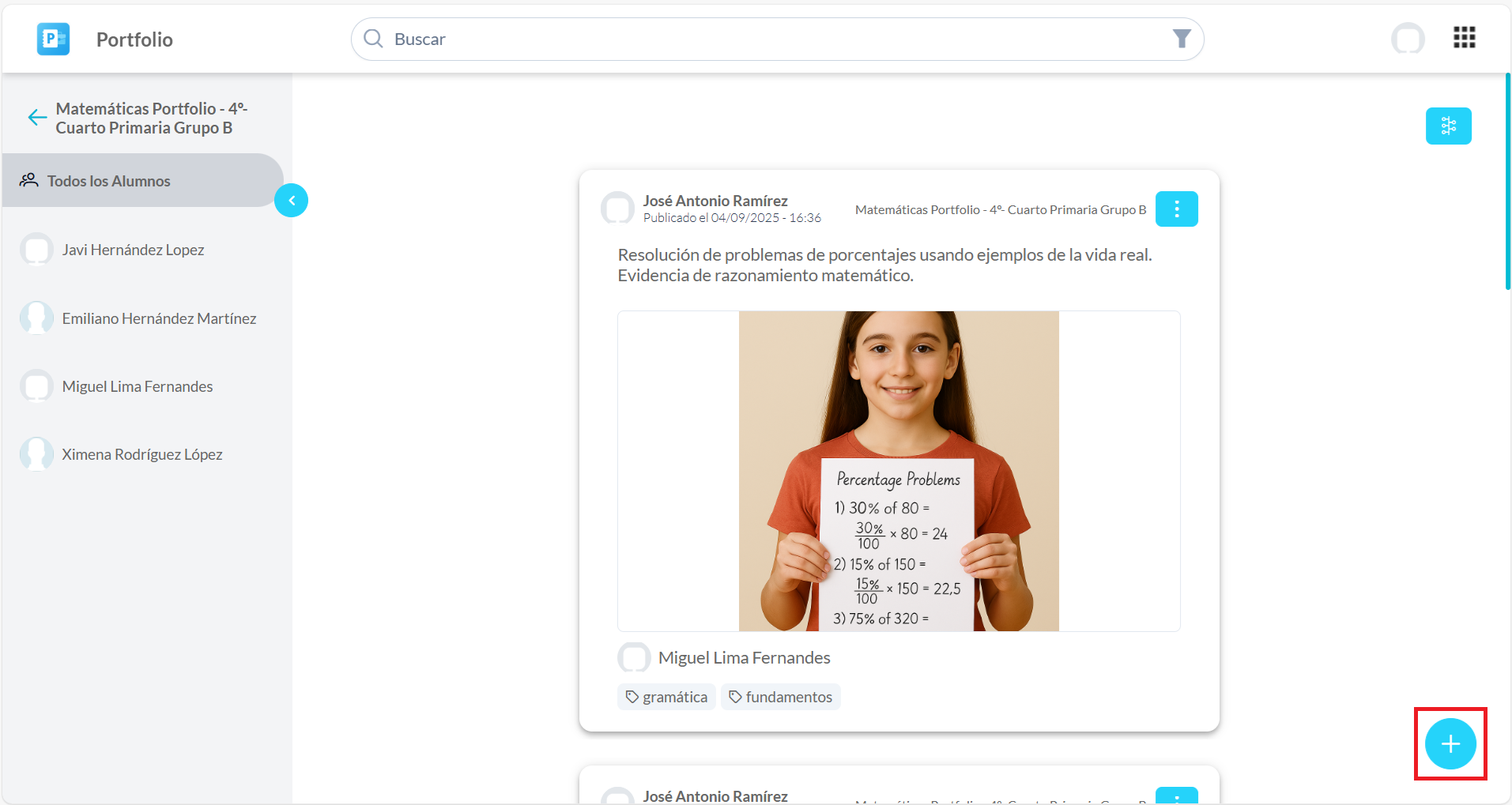The image size is (1512, 805).
Task: Open the search filter funnel icon
Action: click(1181, 39)
